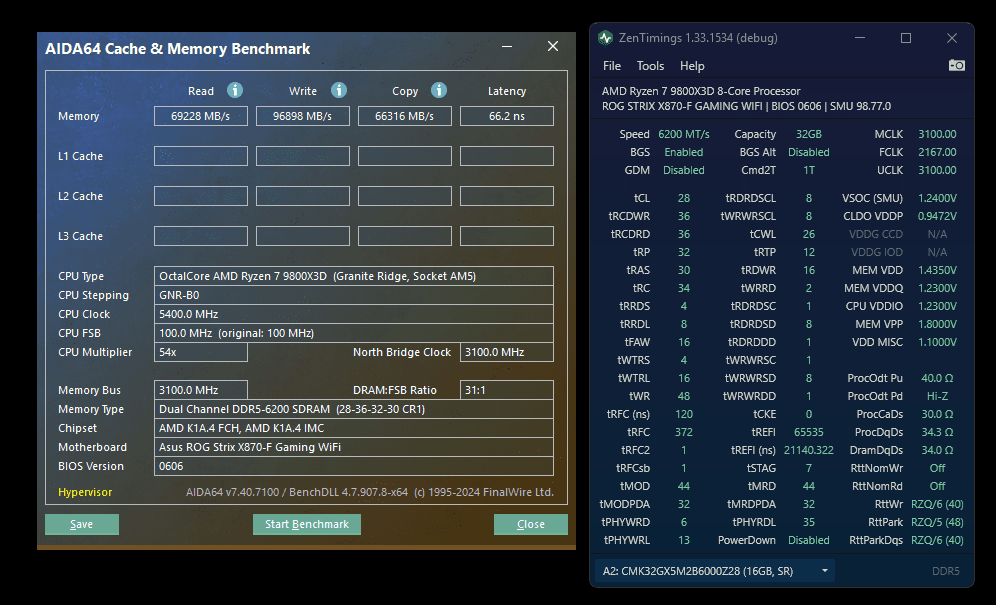The image size is (996, 605).
Task: Click the Speed value 6200 MT/s
Action: [x=683, y=134]
